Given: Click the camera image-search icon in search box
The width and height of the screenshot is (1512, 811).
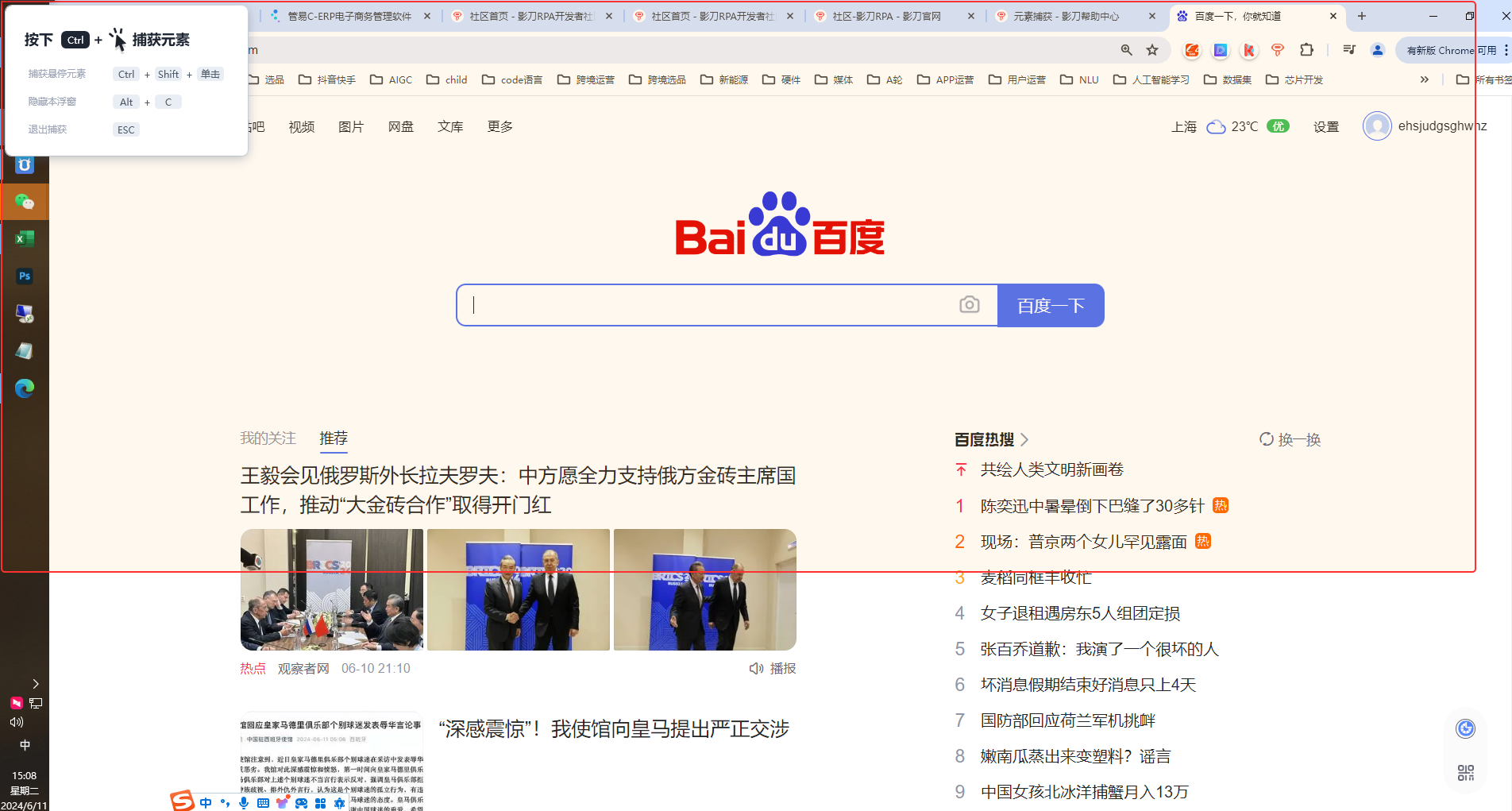Looking at the screenshot, I should [x=969, y=305].
